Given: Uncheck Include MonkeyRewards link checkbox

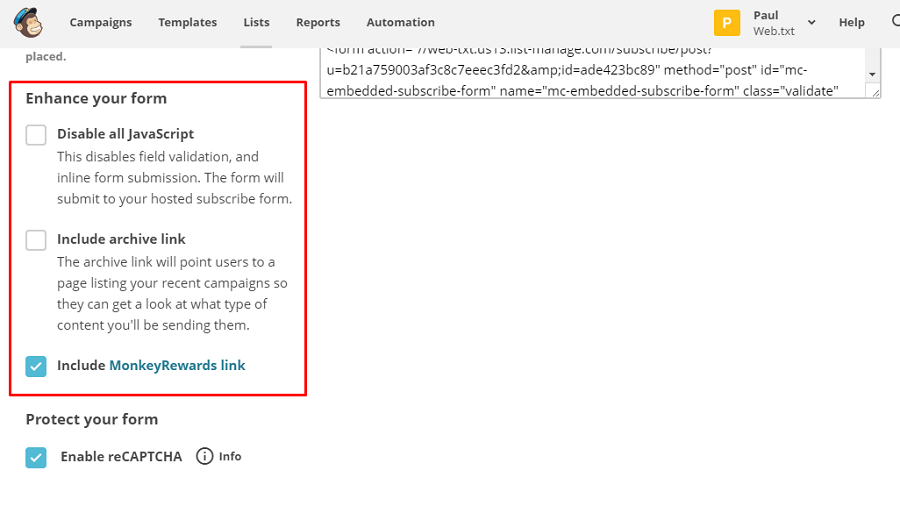Looking at the screenshot, I should (36, 366).
